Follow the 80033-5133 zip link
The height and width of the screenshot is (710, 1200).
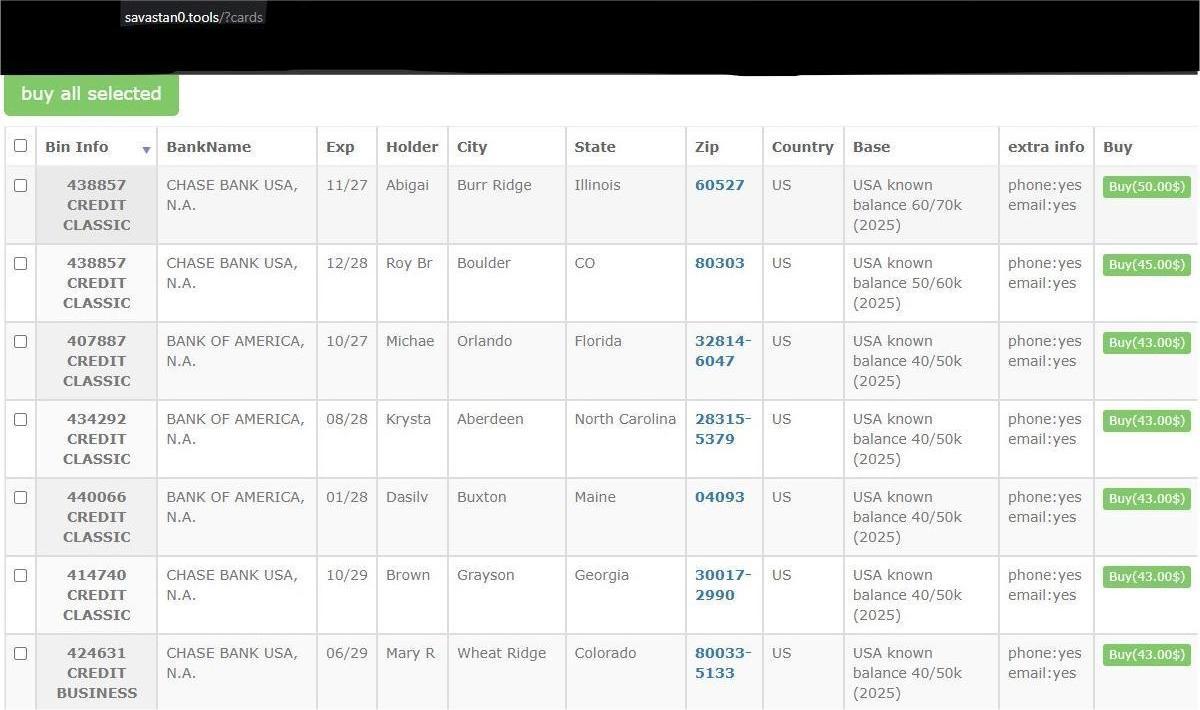[x=723, y=663]
